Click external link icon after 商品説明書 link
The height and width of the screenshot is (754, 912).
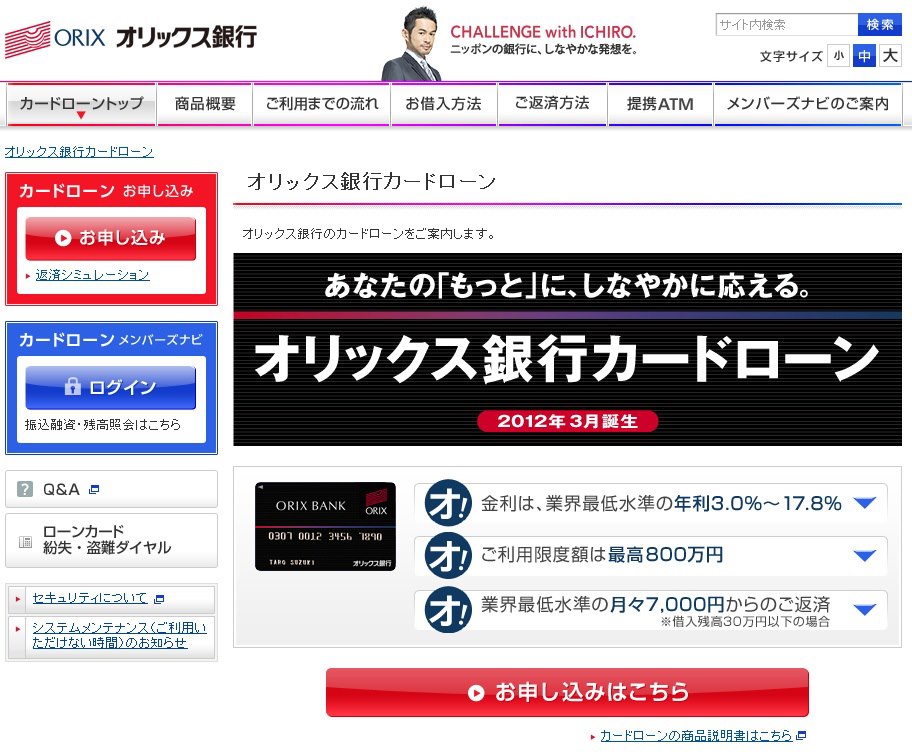801,735
